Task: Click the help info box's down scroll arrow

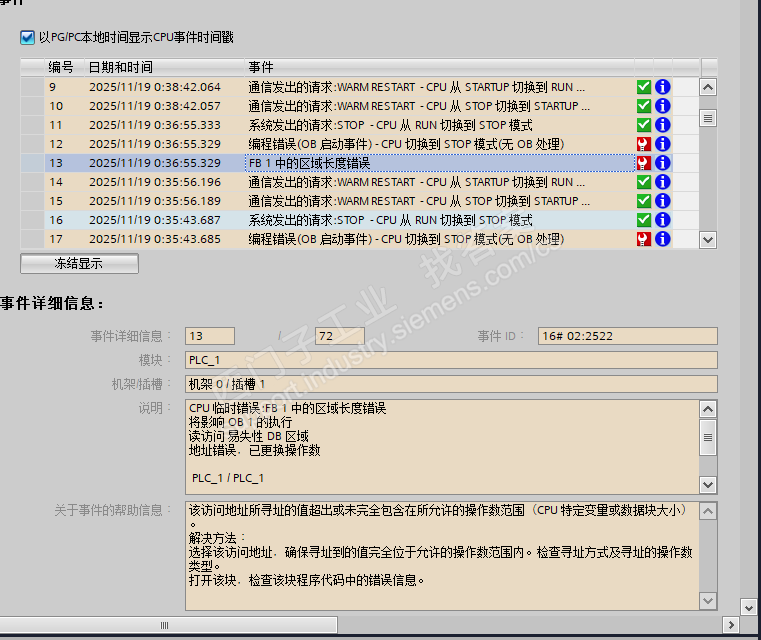Action: tap(708, 601)
